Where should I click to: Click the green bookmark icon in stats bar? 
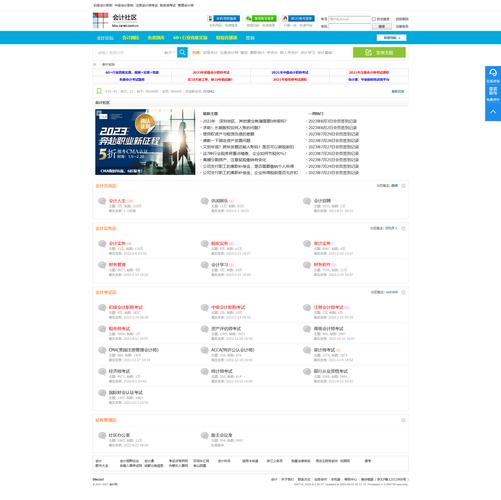(99, 91)
